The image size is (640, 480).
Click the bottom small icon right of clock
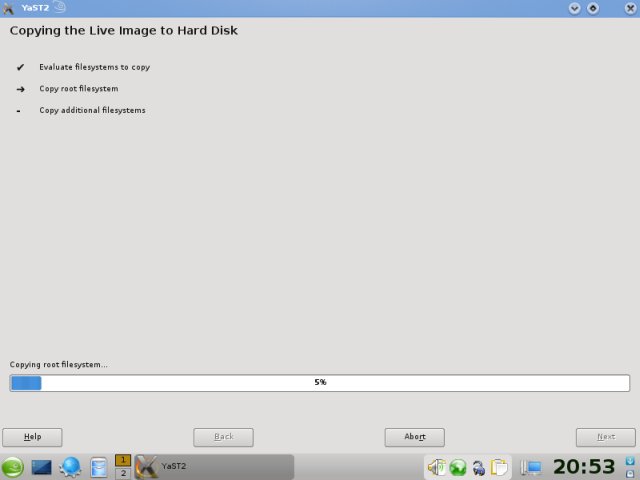[x=630, y=473]
